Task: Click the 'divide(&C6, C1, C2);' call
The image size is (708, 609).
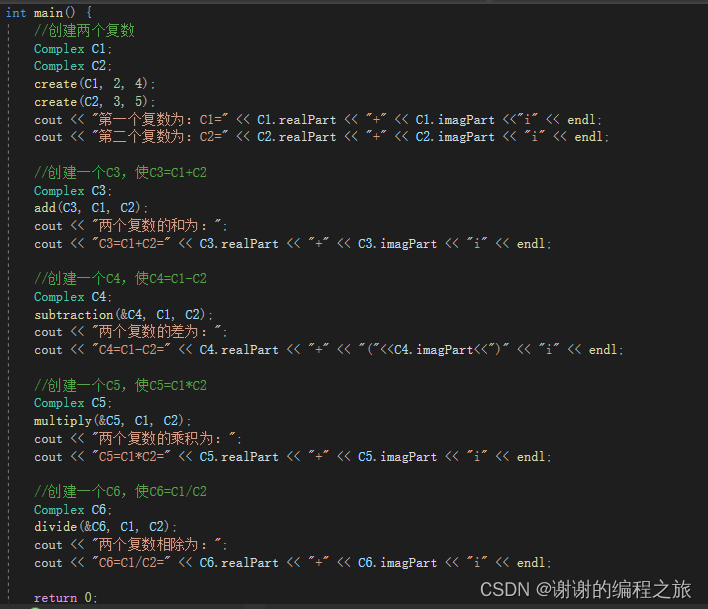Action: click(x=105, y=527)
